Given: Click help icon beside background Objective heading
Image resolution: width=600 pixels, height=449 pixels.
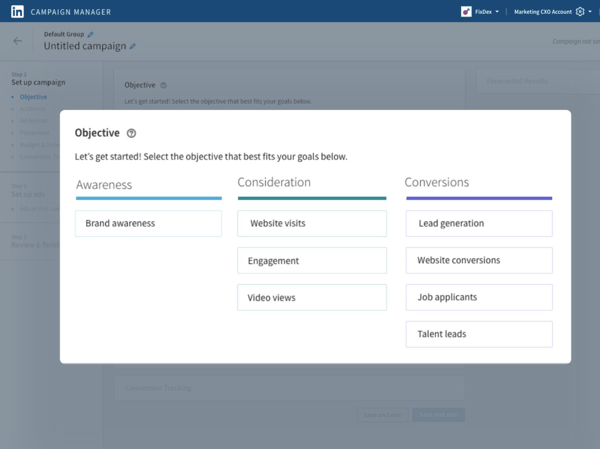Looking at the screenshot, I should click(164, 85).
